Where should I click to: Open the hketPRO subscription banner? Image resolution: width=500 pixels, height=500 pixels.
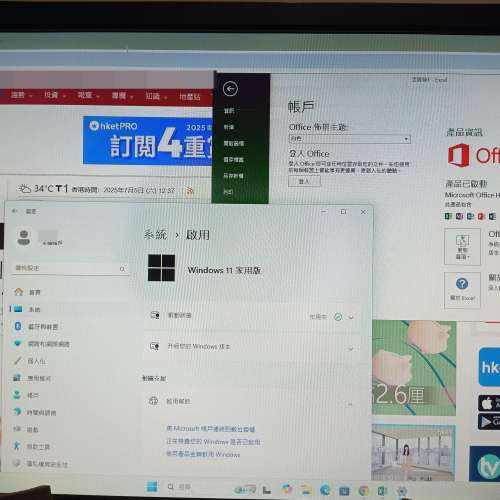click(x=148, y=141)
